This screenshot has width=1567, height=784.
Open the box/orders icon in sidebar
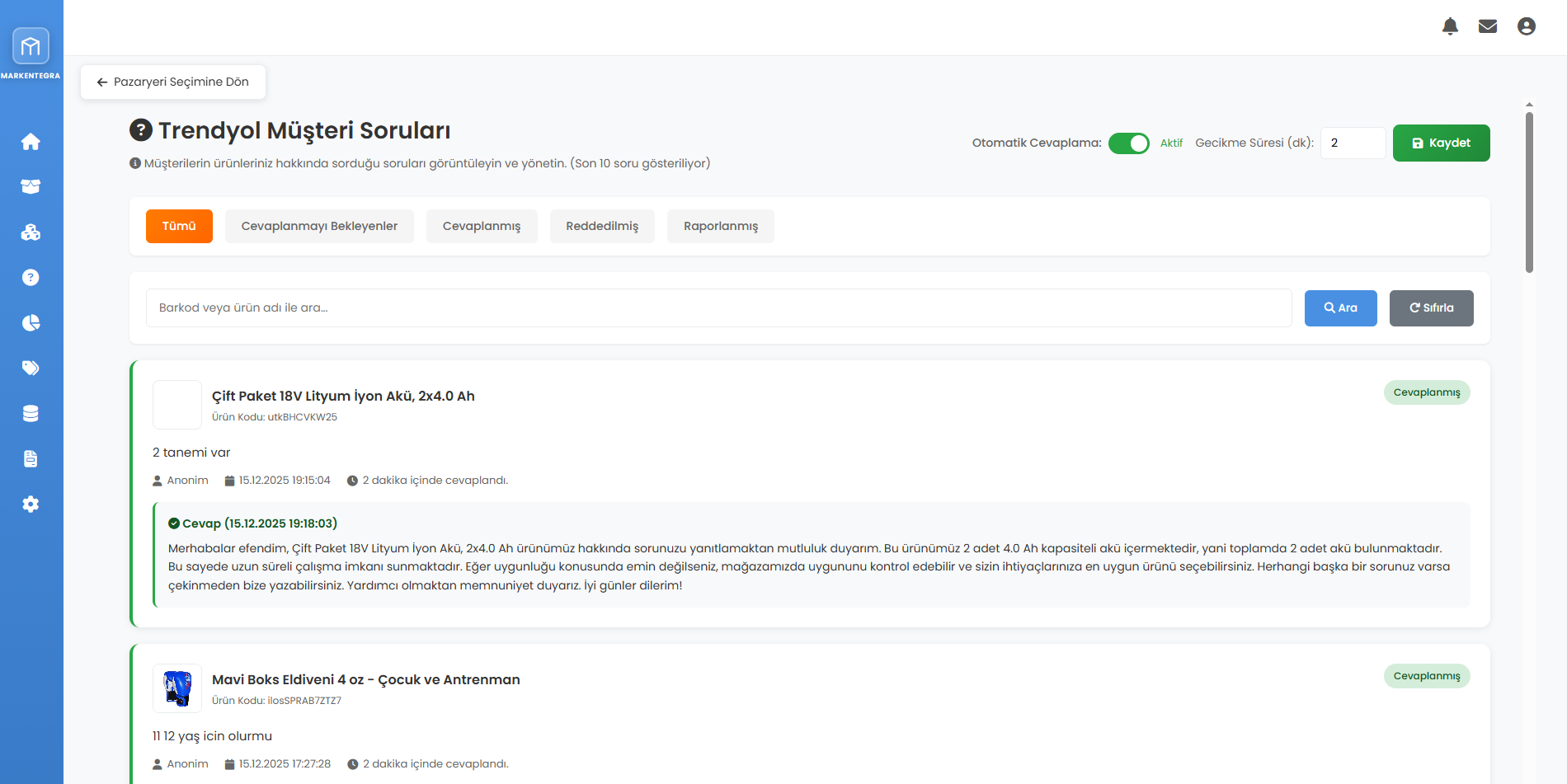pos(31,187)
